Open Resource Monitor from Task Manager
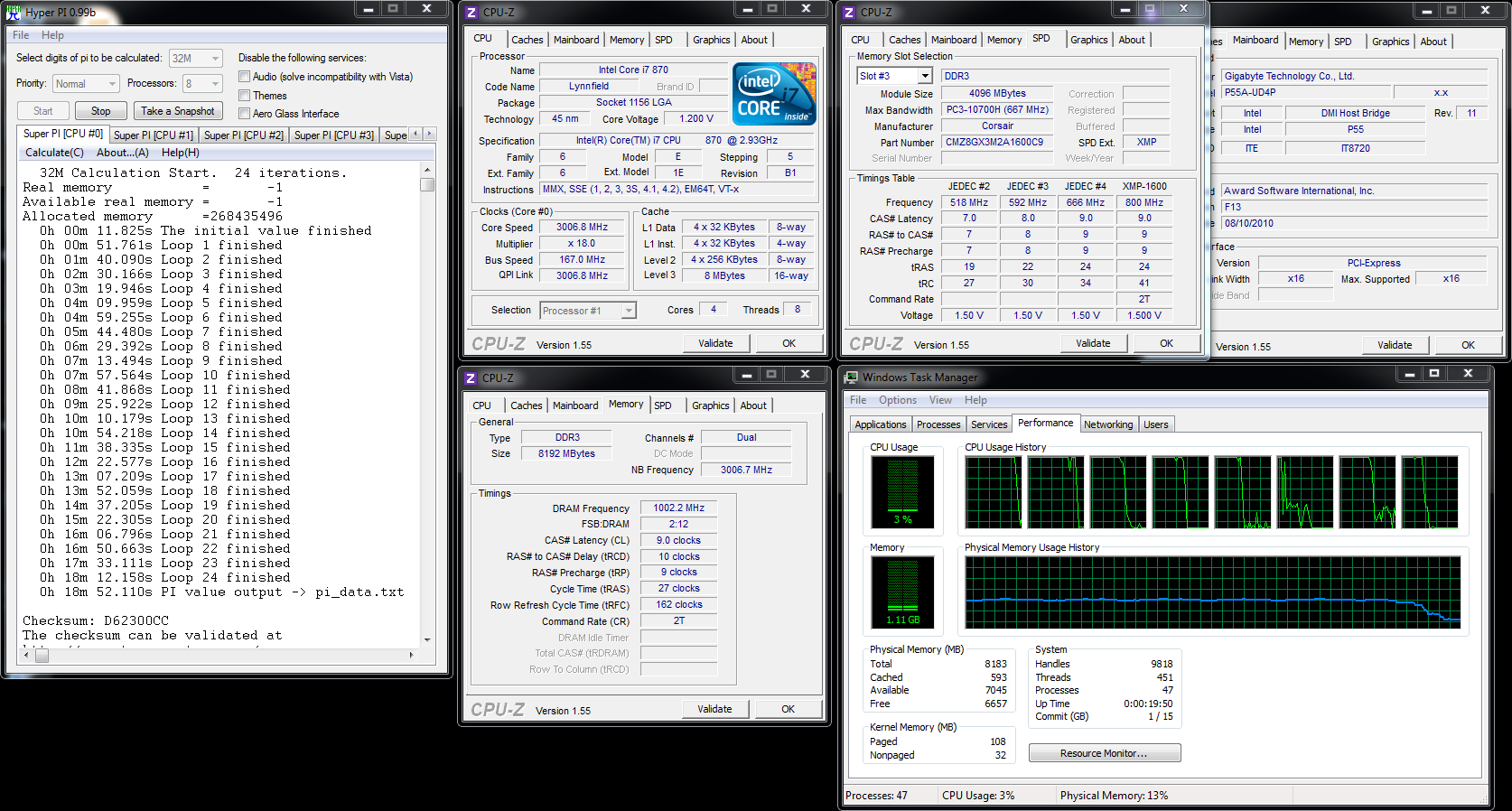The width and height of the screenshot is (1512, 811). 1104,753
